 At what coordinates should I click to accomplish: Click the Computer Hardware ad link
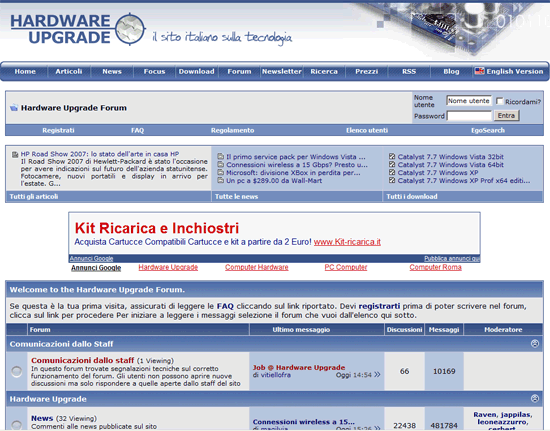(256, 267)
